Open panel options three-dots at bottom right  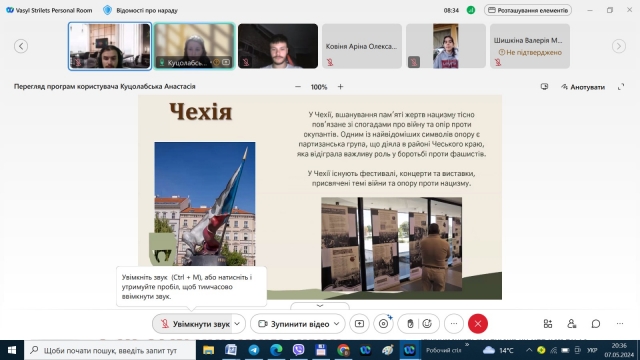(x=620, y=324)
